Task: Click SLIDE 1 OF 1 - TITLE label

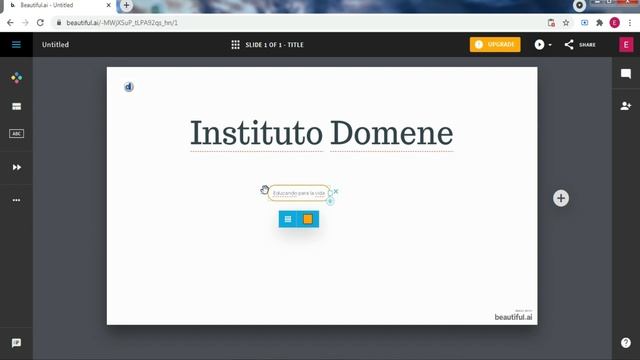Action: click(274, 45)
